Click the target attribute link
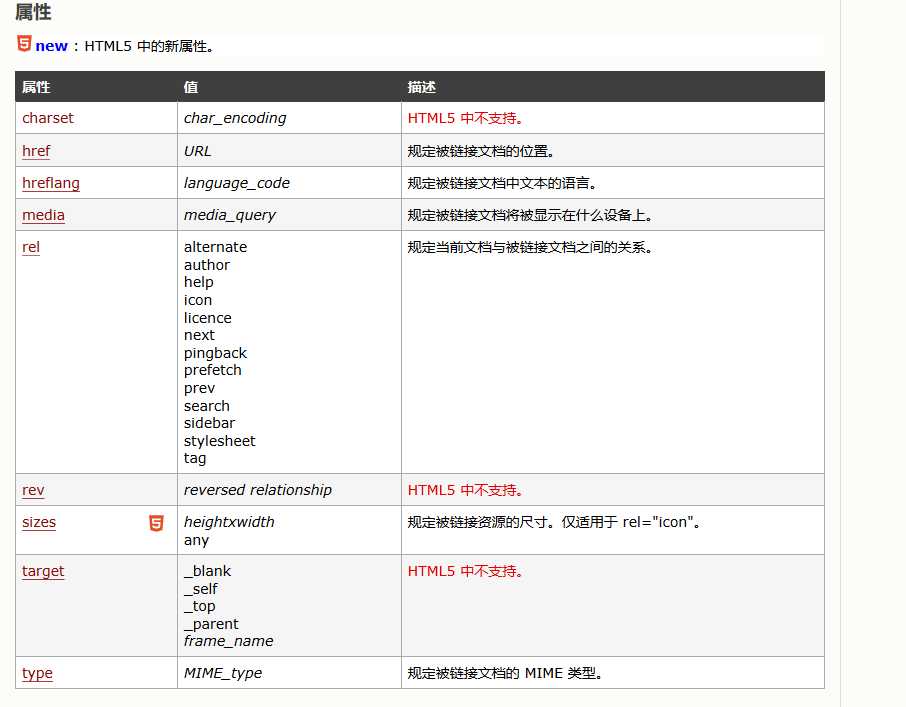The image size is (906, 707). point(43,571)
